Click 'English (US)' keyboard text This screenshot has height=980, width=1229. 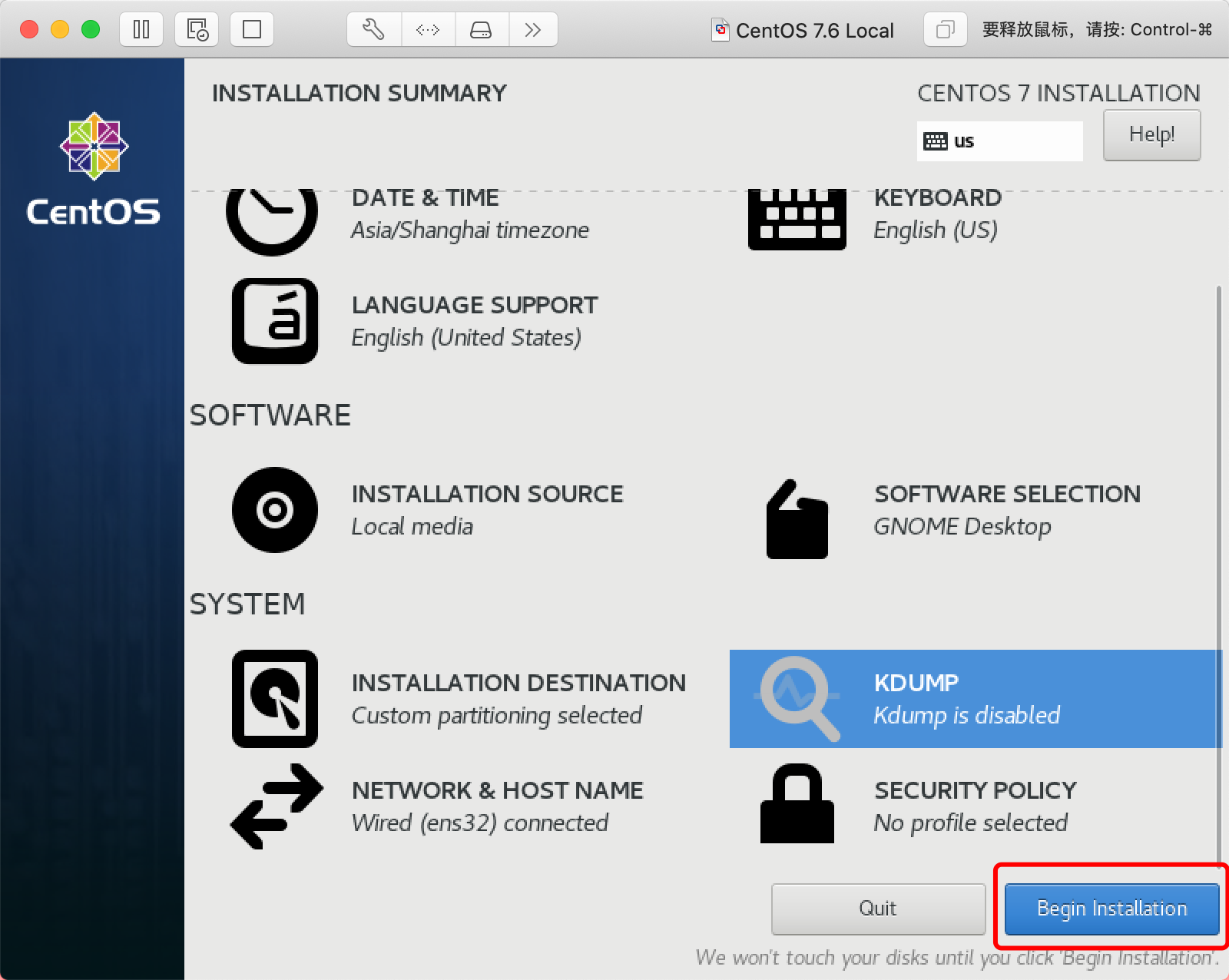pyautogui.click(x=936, y=230)
